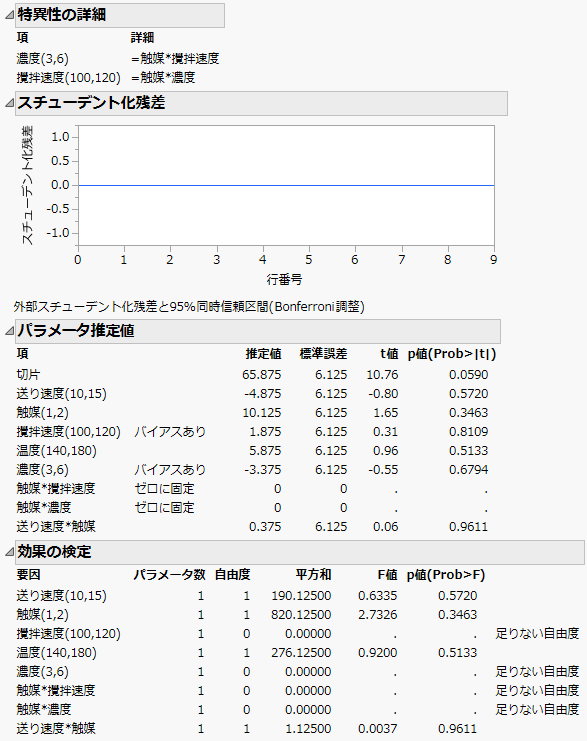Click the vertical スチューデント化残差 axis title
The width and height of the screenshot is (587, 741).
pos(27,185)
